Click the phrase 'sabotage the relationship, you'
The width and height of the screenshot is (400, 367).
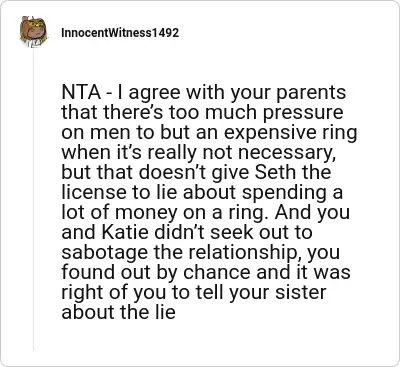[x=200, y=252]
